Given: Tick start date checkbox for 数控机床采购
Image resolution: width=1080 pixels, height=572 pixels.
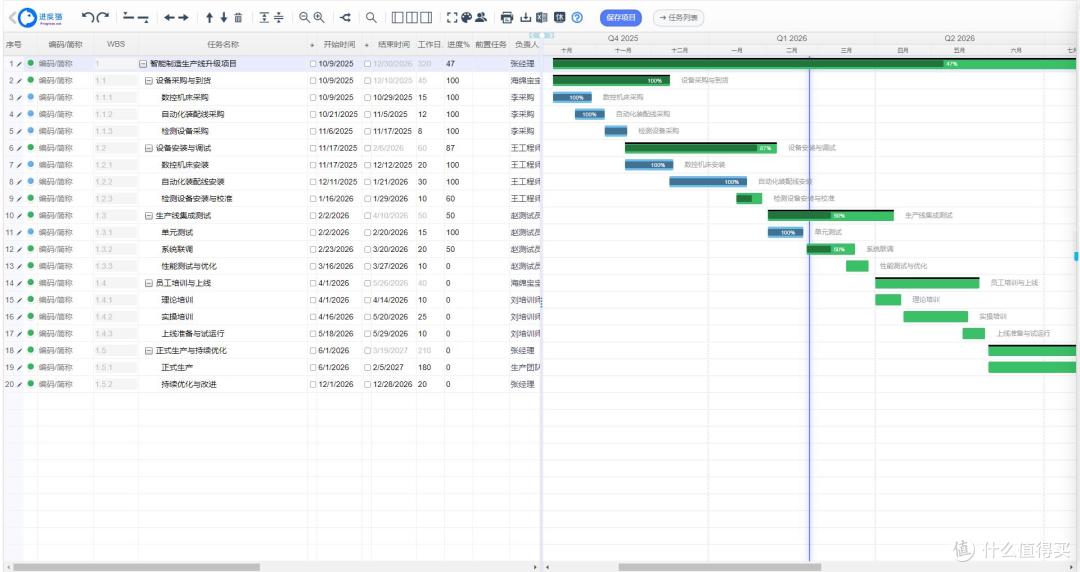Looking at the screenshot, I should click(x=313, y=97).
